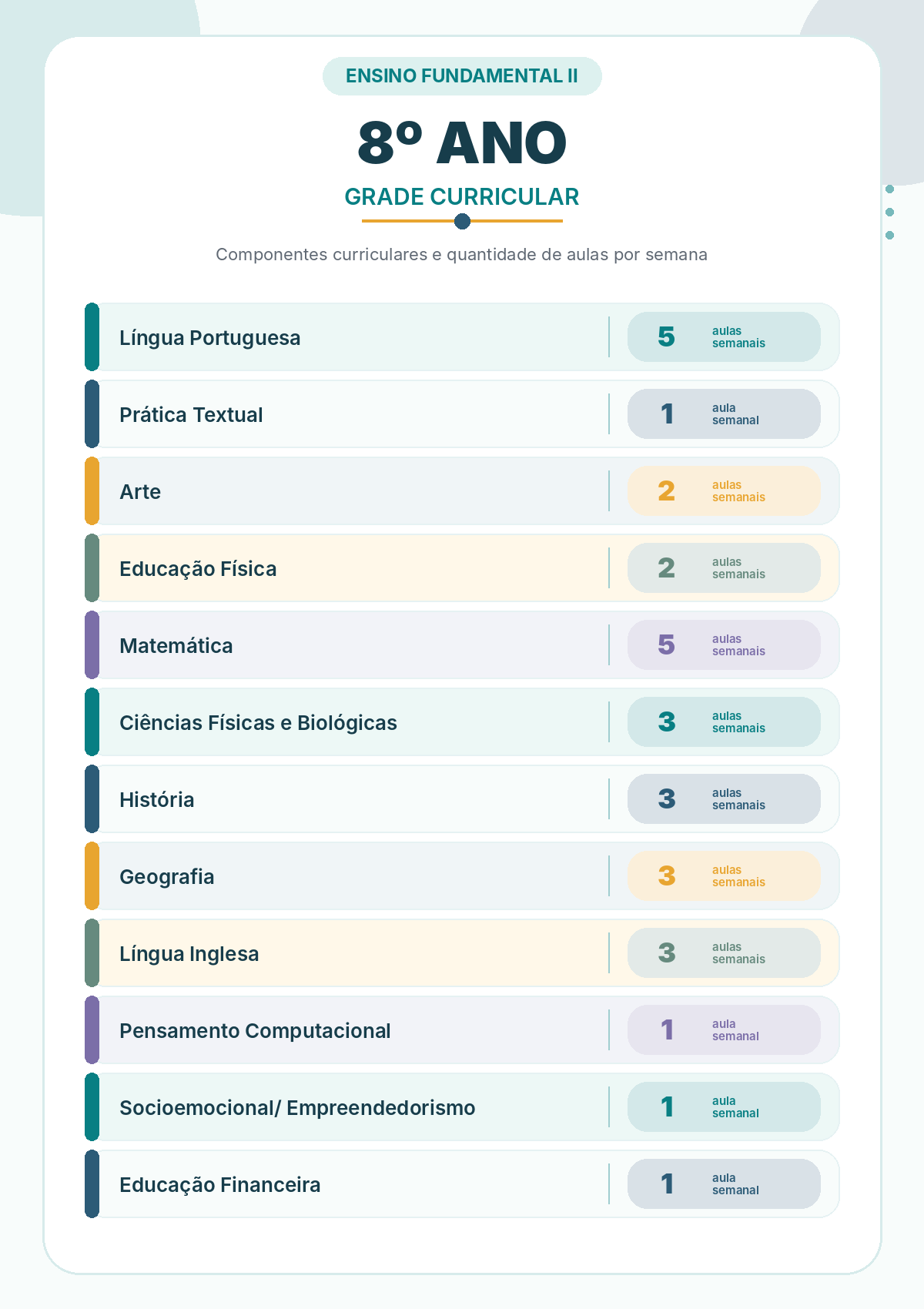Screen dimensions: 924x1309
Task: Click the teal bar beside Ciências Físicas e Biológicas
Action: coord(92,722)
